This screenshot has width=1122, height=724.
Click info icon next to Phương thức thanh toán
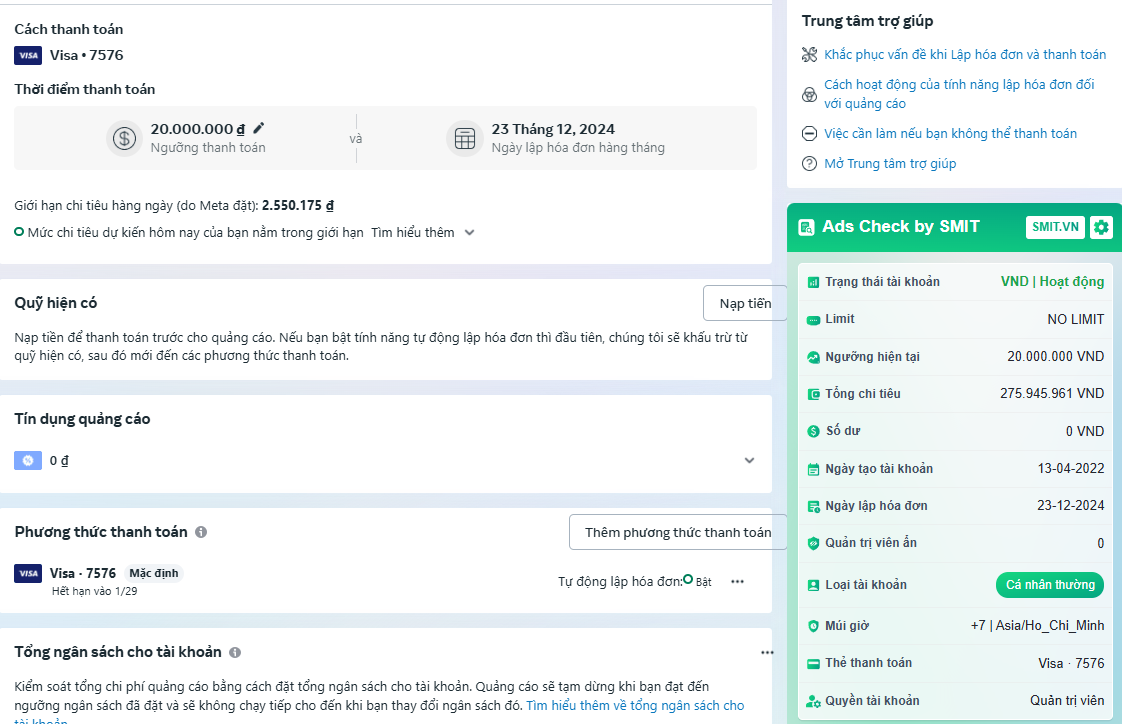point(201,532)
